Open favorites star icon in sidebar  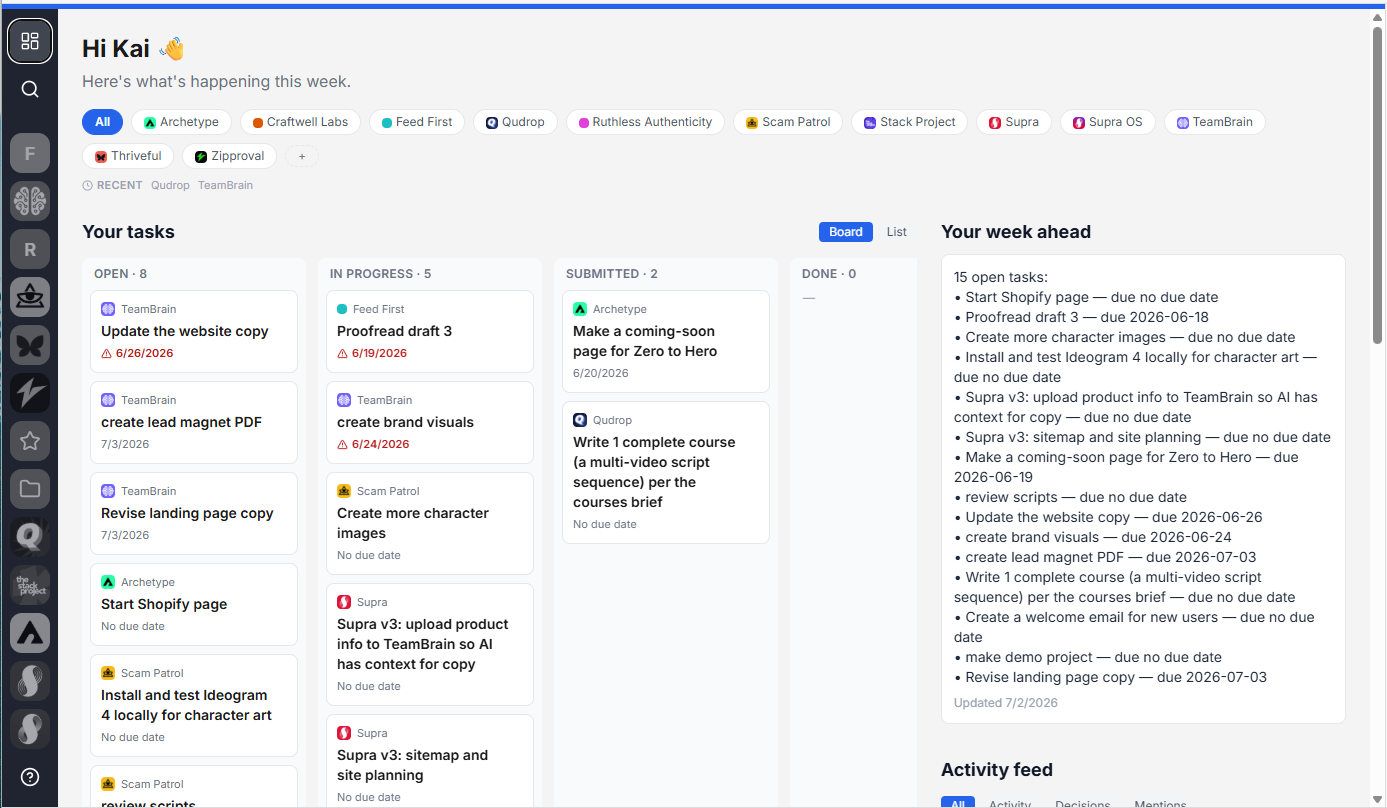(x=30, y=441)
